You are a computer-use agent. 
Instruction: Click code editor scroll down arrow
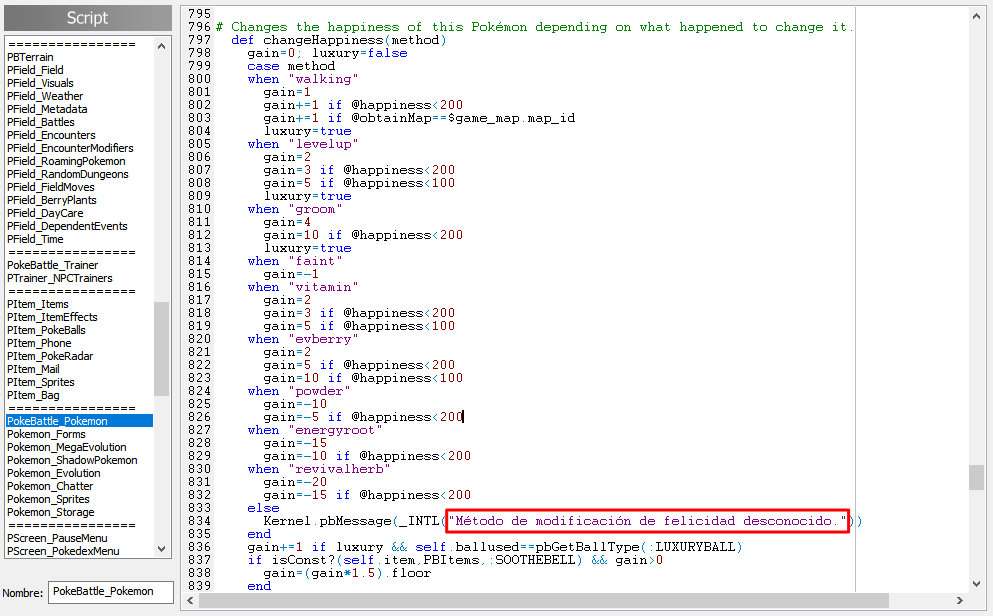(977, 583)
